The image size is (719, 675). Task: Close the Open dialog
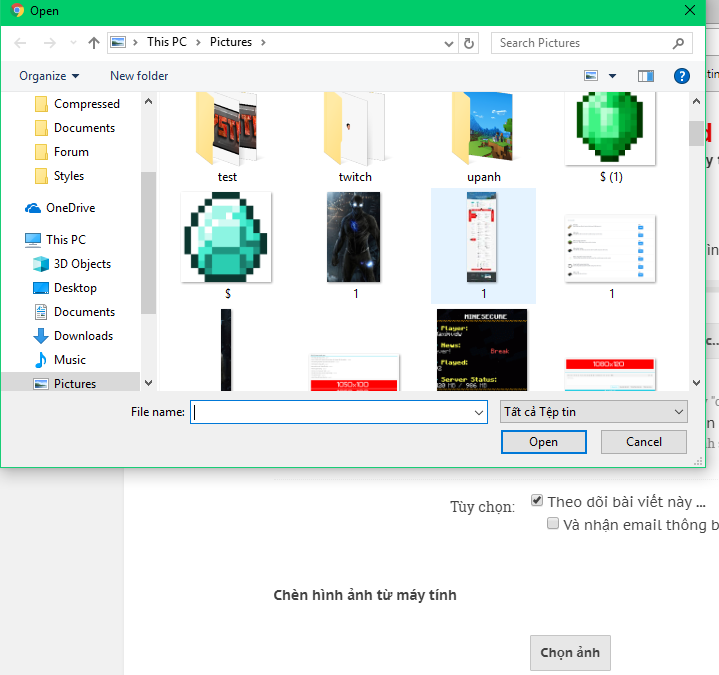(x=690, y=11)
